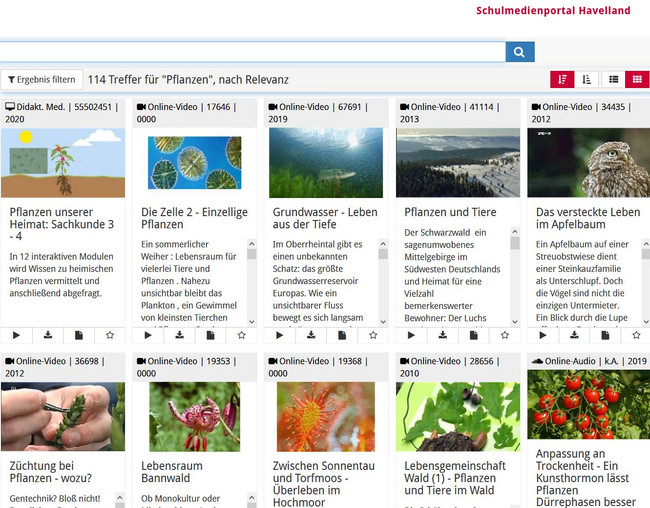The image size is (650, 508).
Task: Open document details for Grundwasser video
Action: (341, 336)
